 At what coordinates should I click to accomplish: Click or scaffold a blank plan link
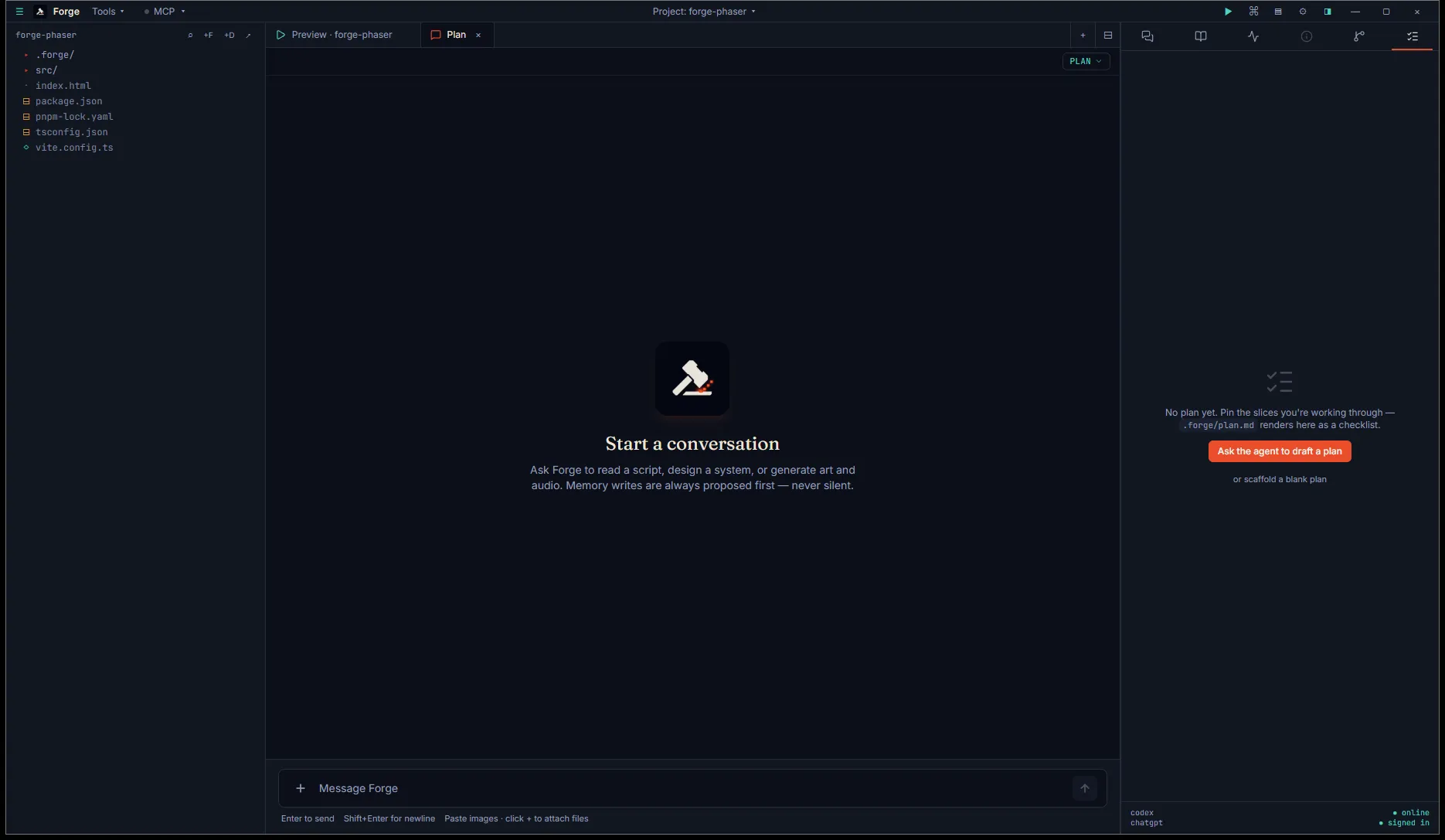pos(1280,479)
